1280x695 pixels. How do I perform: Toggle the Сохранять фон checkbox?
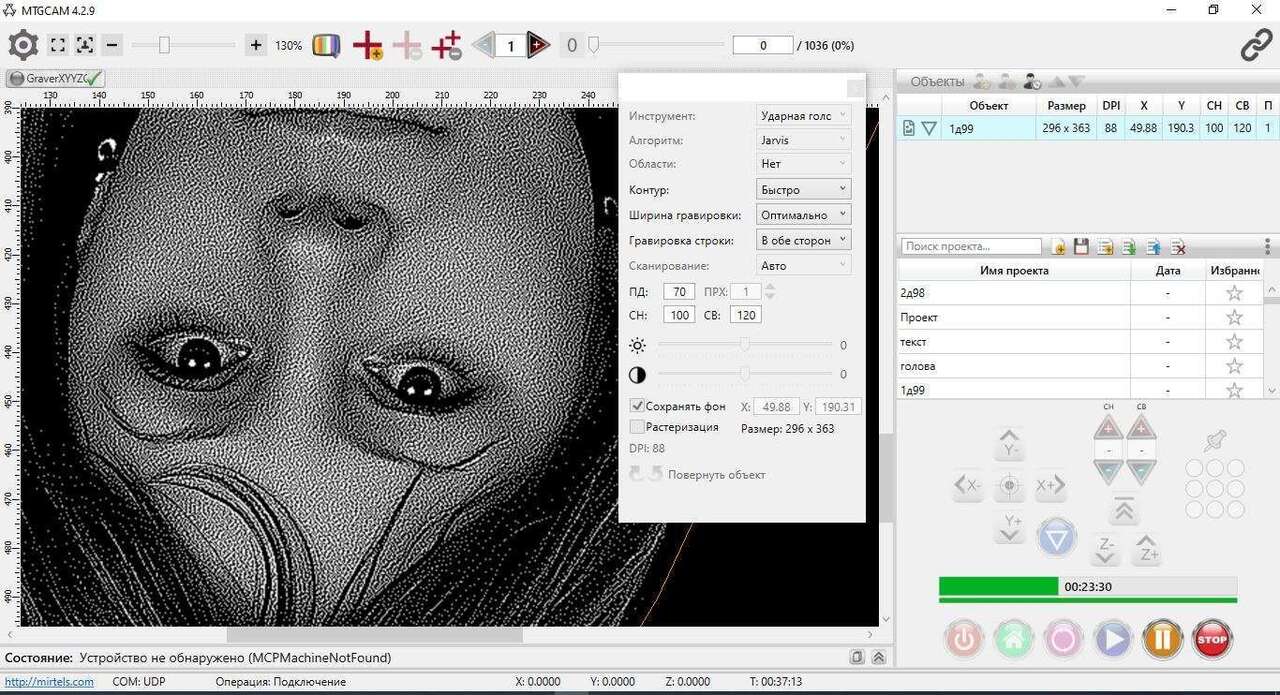coord(637,407)
